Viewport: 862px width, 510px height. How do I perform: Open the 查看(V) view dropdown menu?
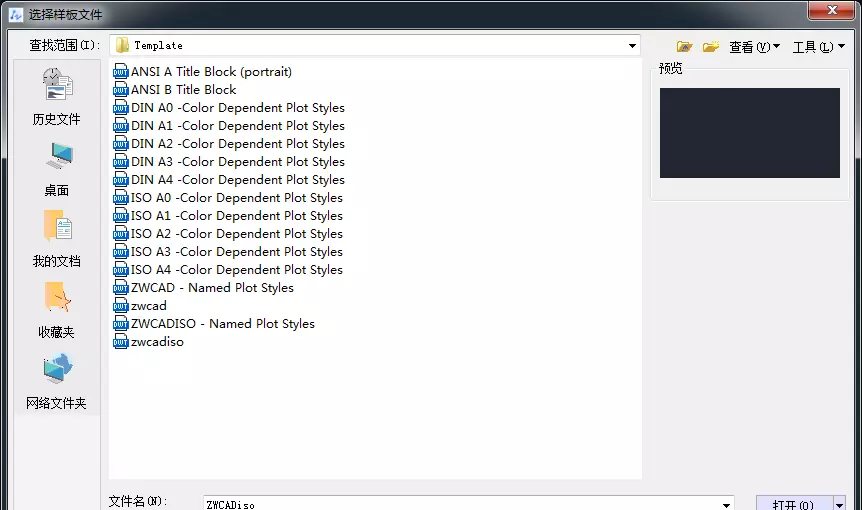[x=754, y=47]
